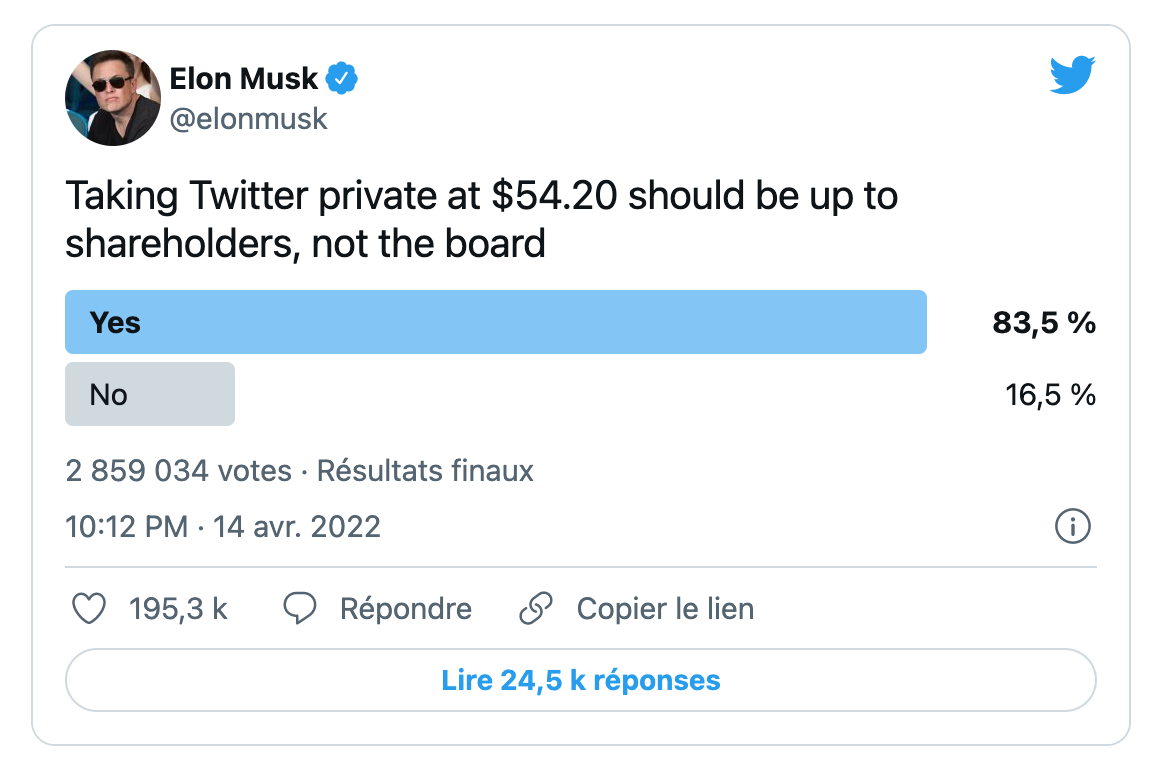Open the @elonmusk handle link
1170x772 pixels.
(248, 119)
